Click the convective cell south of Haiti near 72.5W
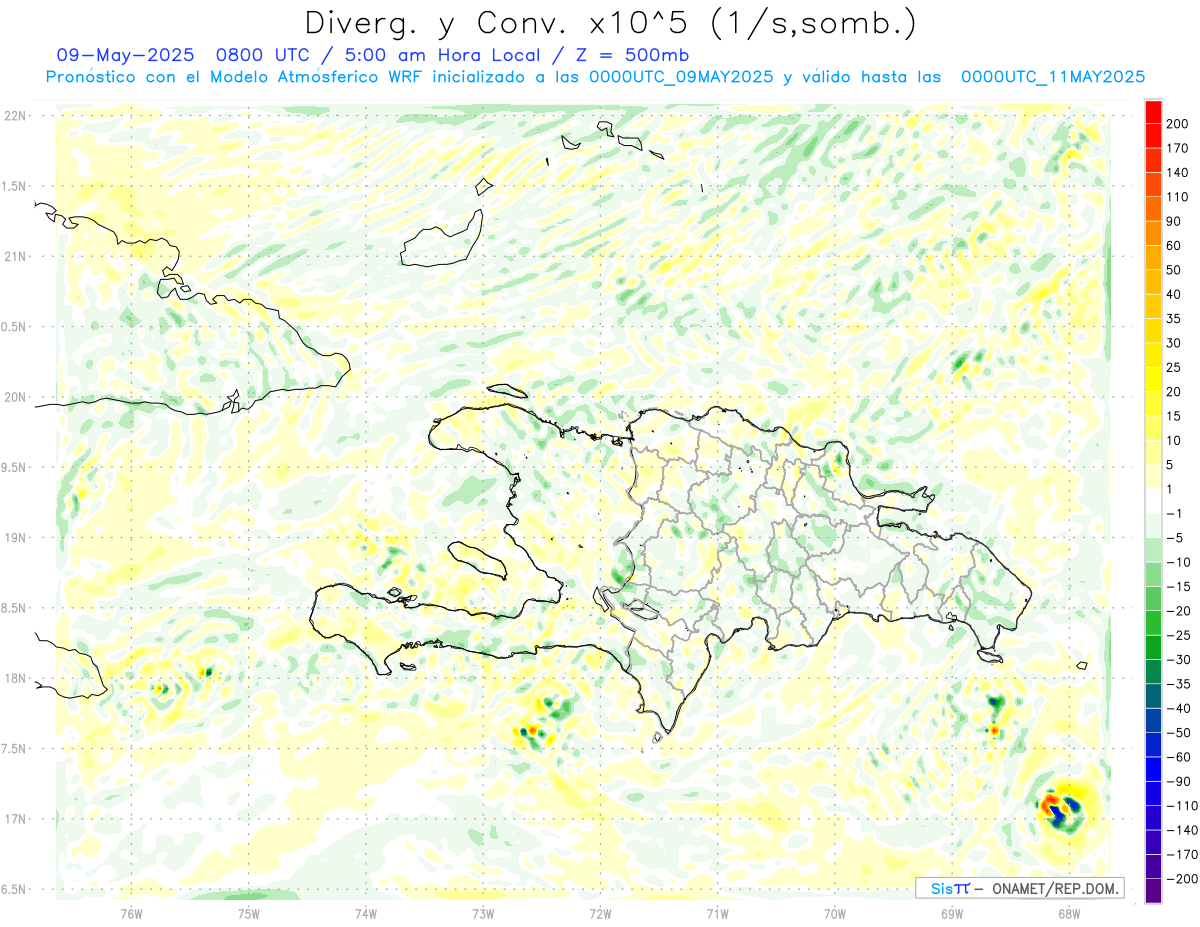 (543, 720)
